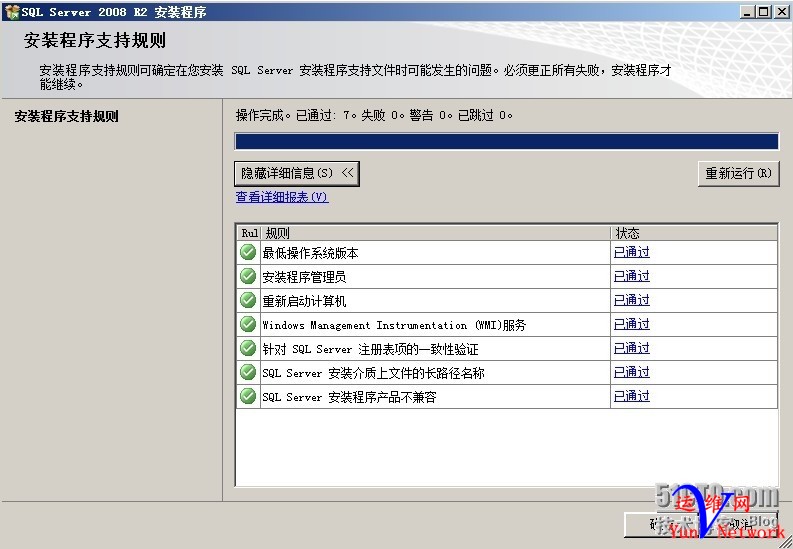This screenshot has width=793, height=549.
Task: Select 安装程序支持规则 step in left sidebar
Action: click(x=66, y=116)
